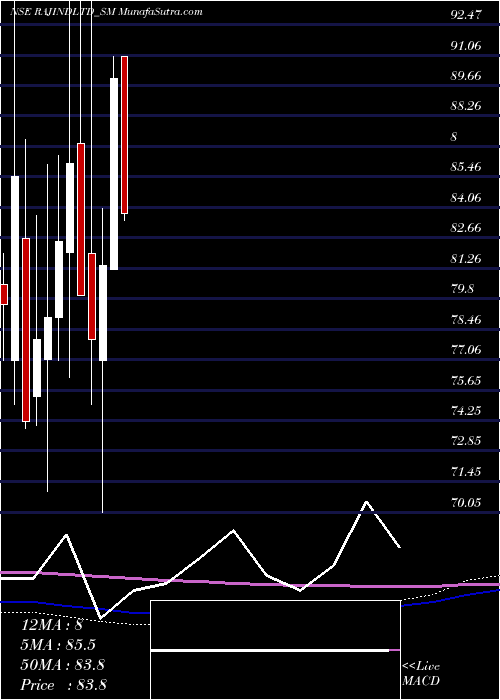Click the 50MA : 83.8 label
Screen dimensions: 500x700
pos(63,664)
